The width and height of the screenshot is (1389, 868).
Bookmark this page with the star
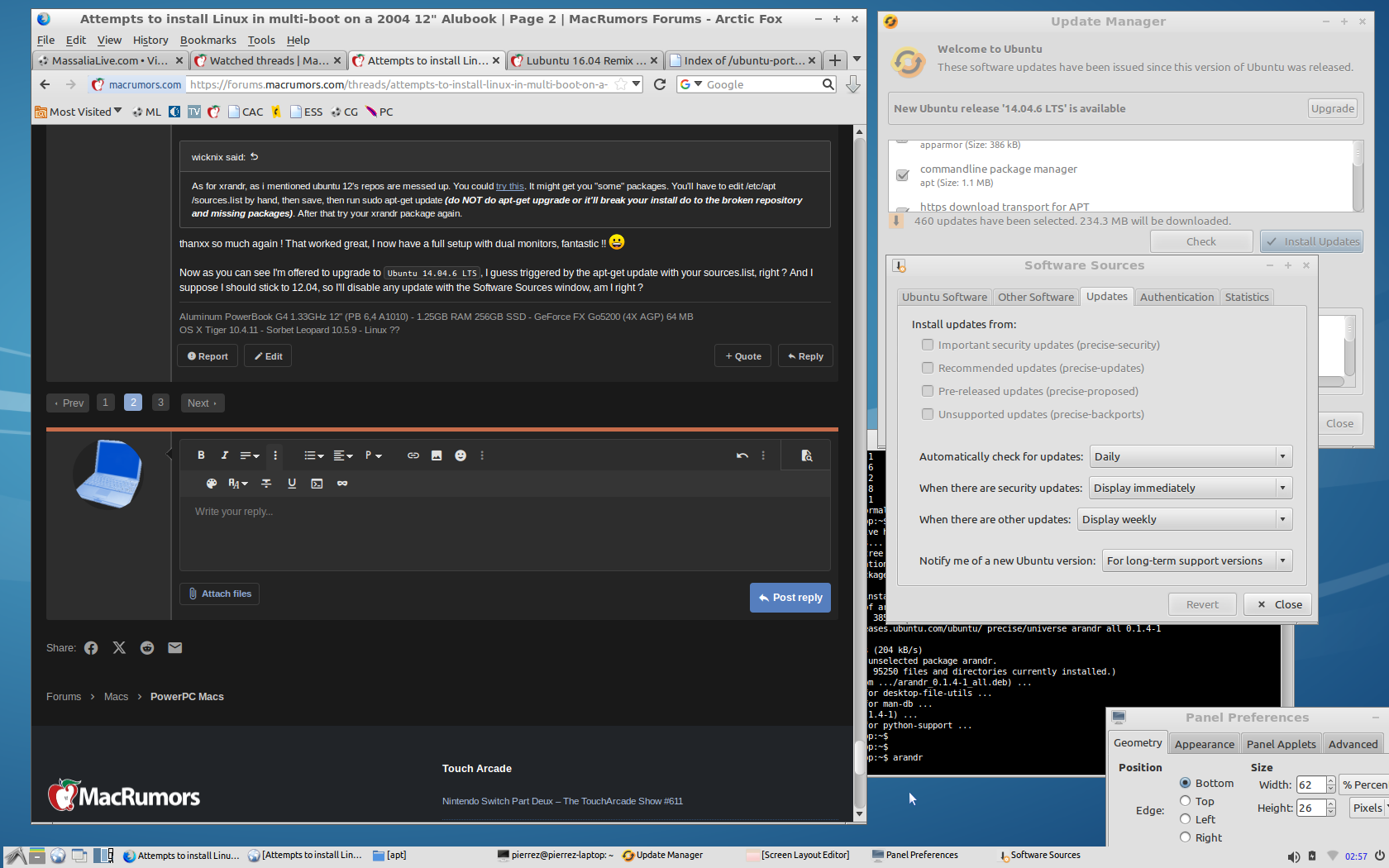[x=620, y=84]
